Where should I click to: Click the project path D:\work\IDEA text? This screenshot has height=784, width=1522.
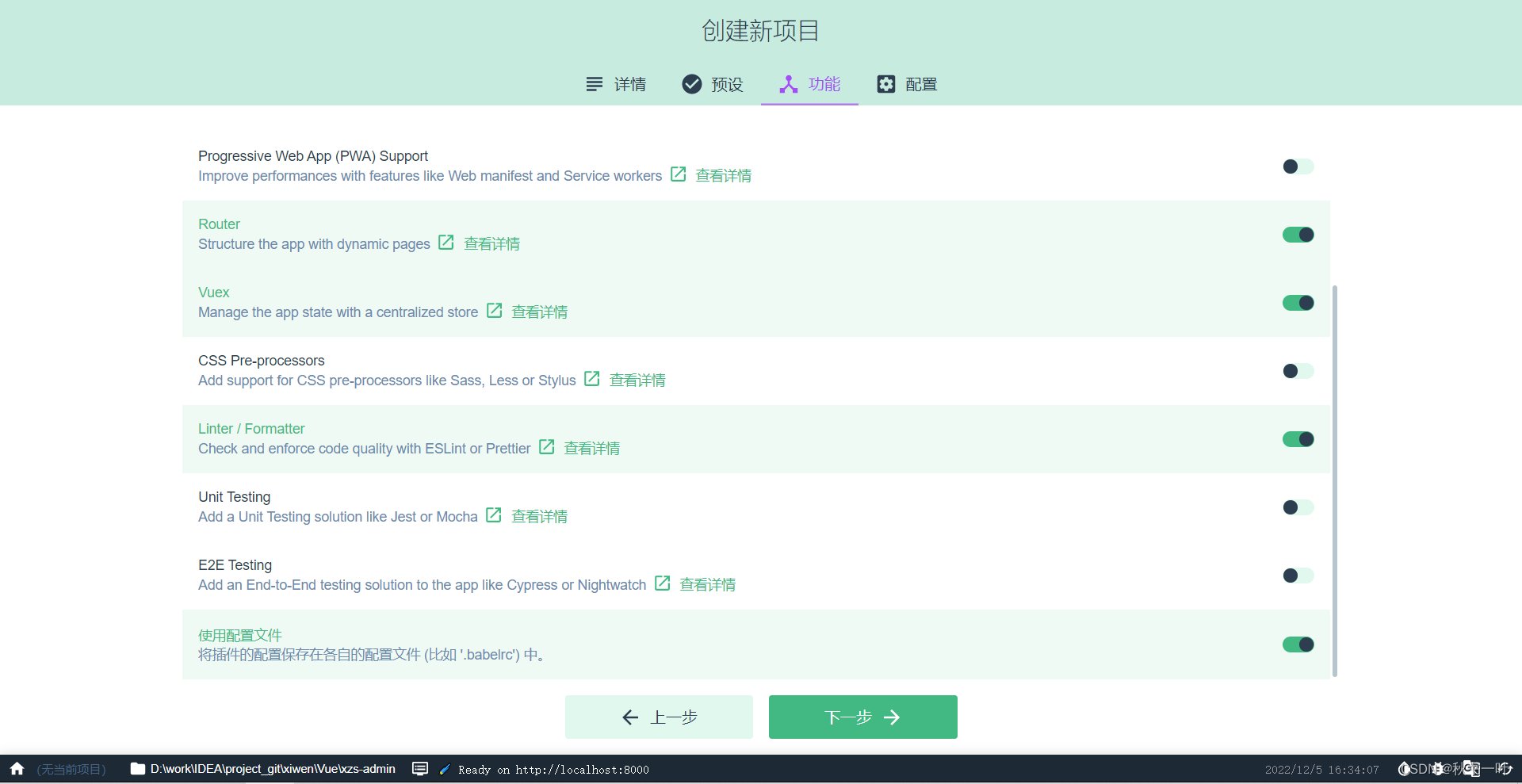point(273,769)
